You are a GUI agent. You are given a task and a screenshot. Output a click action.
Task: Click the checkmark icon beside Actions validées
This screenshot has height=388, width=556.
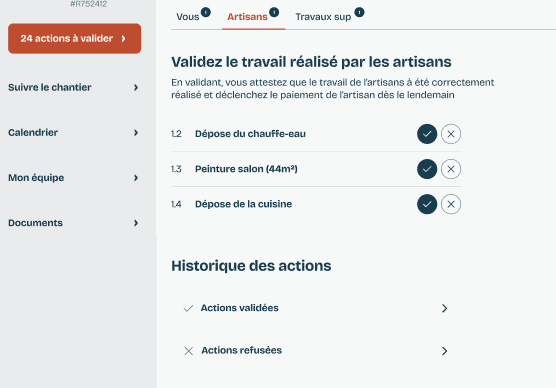point(188,308)
